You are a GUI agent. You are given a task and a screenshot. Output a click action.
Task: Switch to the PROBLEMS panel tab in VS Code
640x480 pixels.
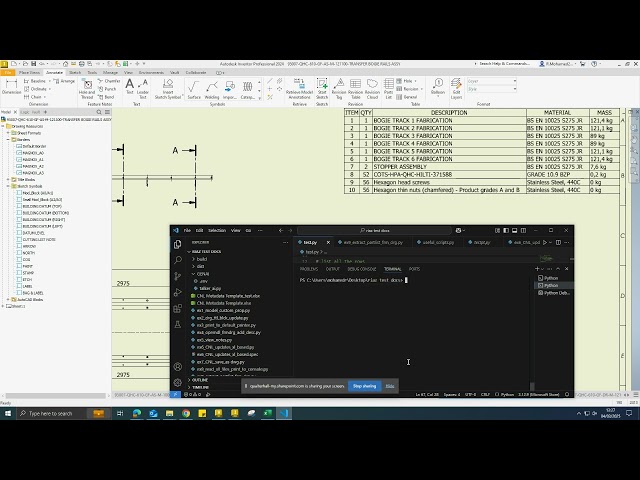click(x=309, y=269)
